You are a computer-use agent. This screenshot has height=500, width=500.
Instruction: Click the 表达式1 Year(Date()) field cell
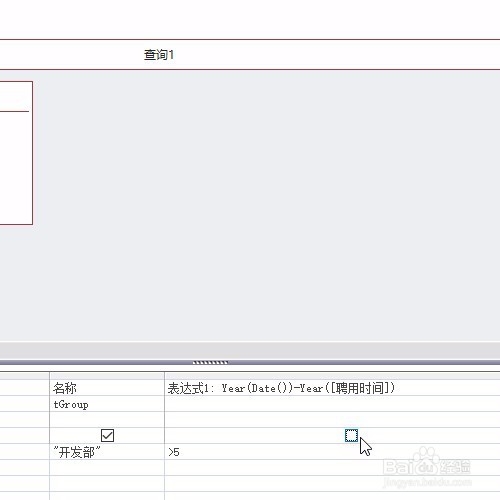[x=332, y=388]
